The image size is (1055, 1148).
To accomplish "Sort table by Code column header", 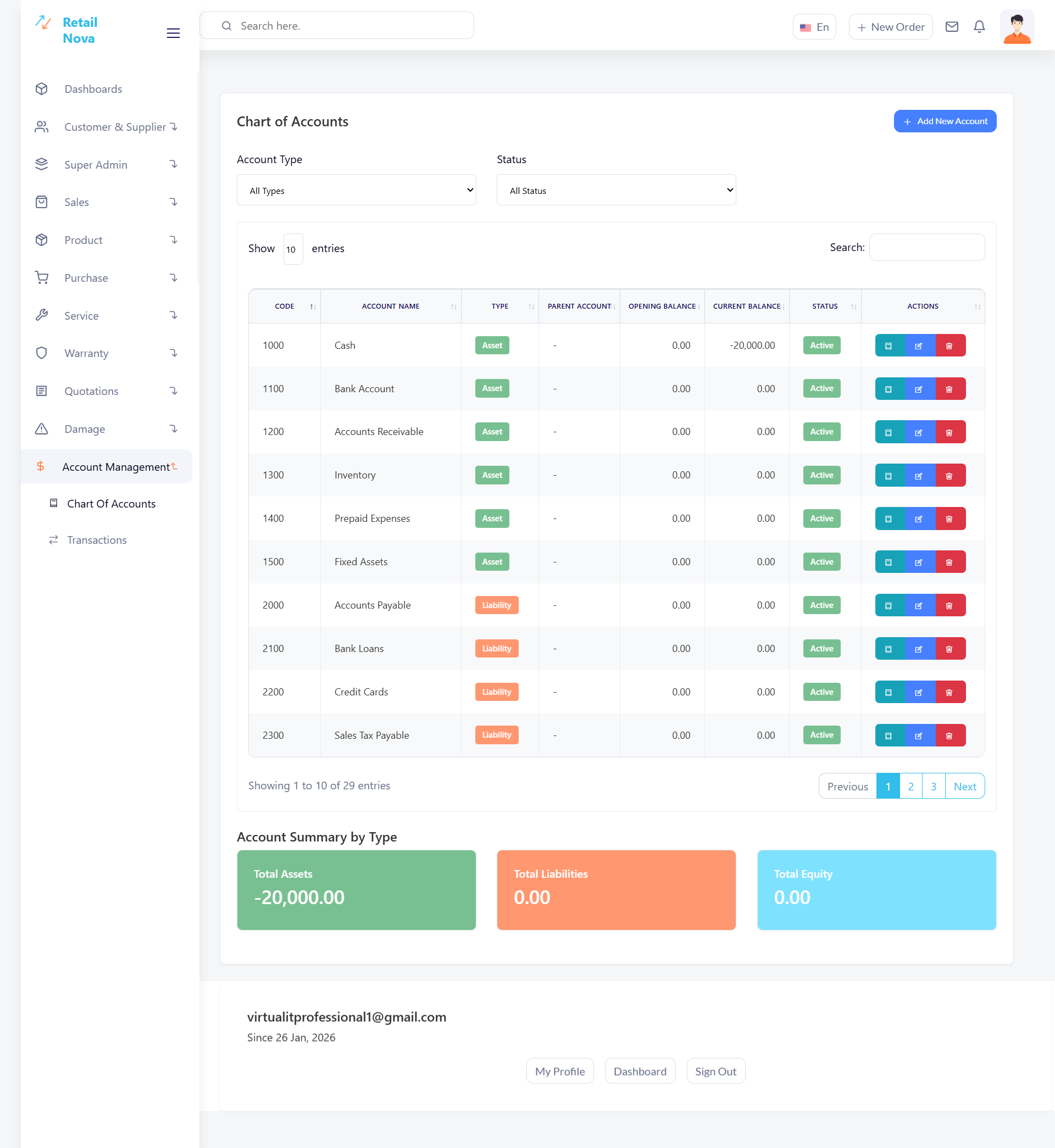I will tap(284, 306).
